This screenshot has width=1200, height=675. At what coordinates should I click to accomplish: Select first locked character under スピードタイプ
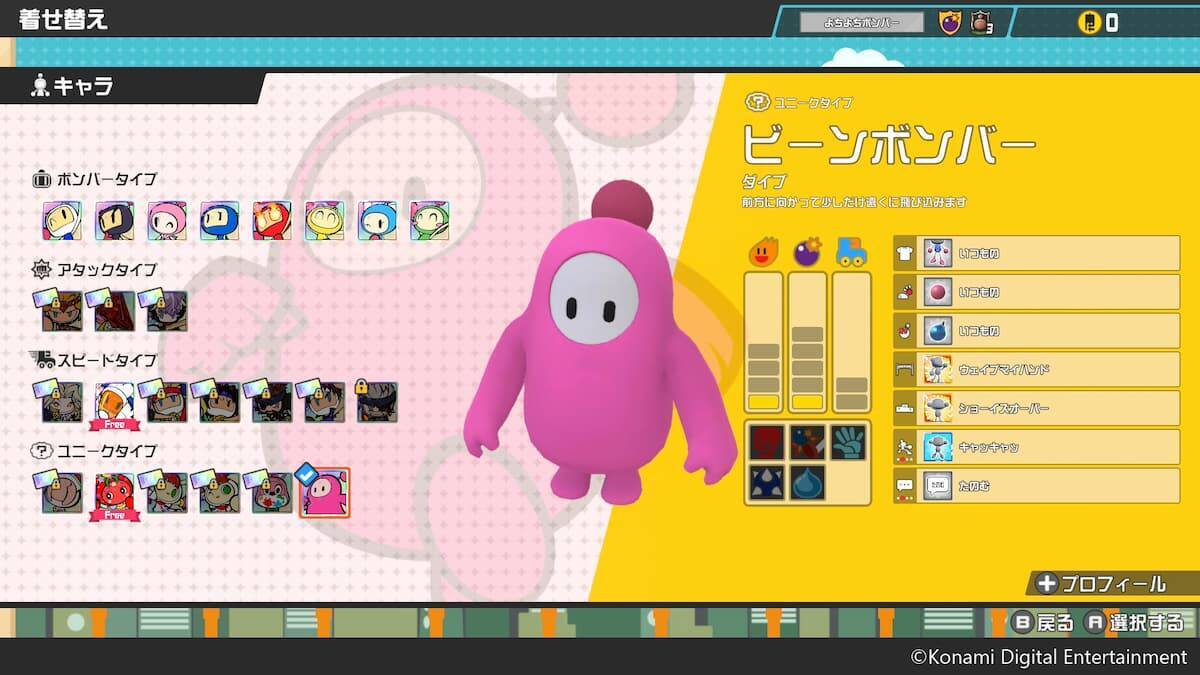pos(61,402)
